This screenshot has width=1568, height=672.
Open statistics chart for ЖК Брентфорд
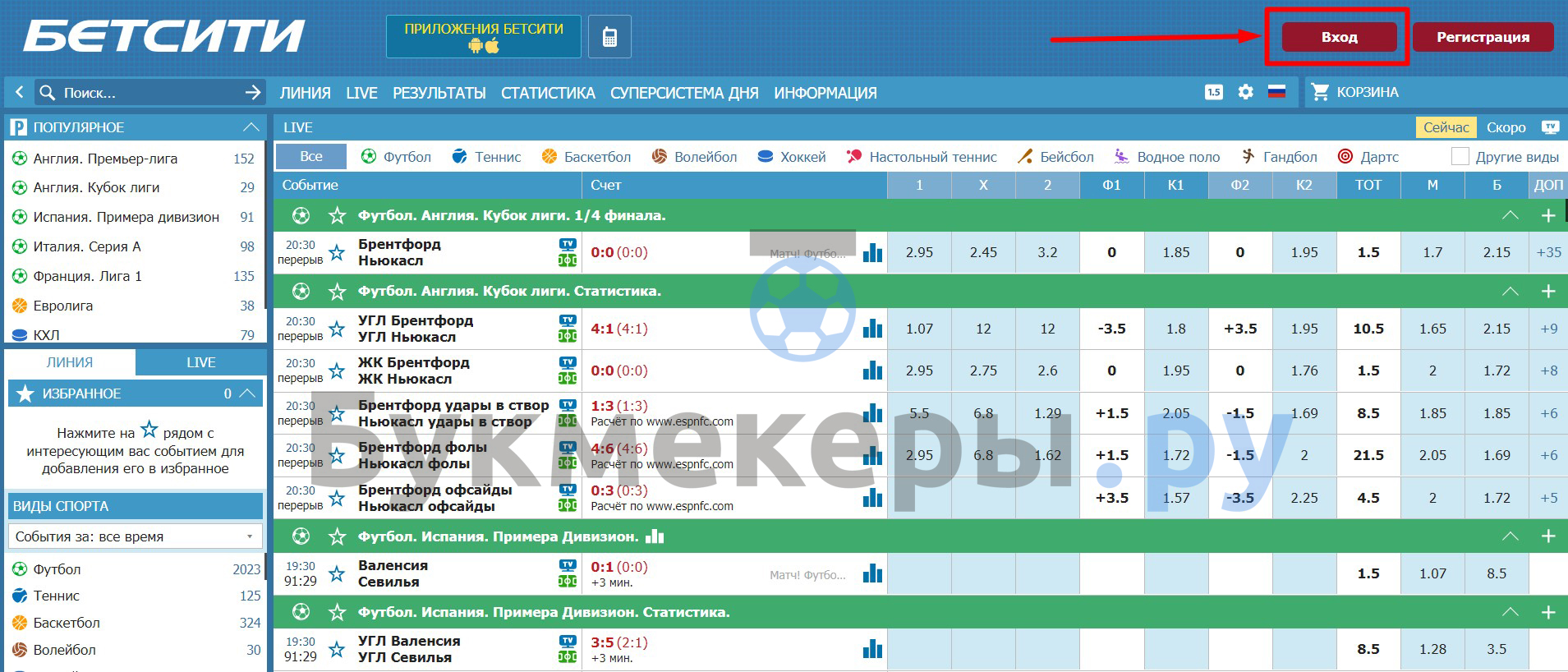872,371
